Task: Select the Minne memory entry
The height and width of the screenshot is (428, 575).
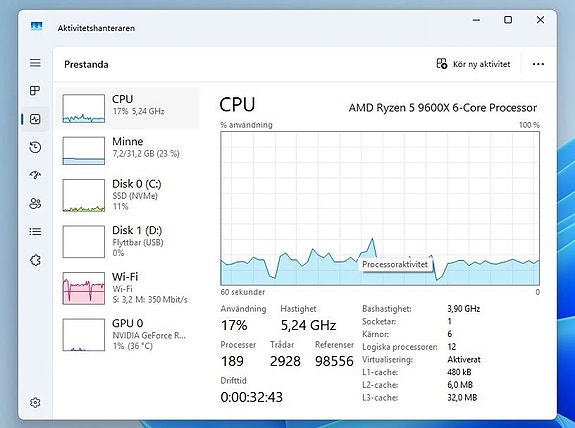Action: 128,150
